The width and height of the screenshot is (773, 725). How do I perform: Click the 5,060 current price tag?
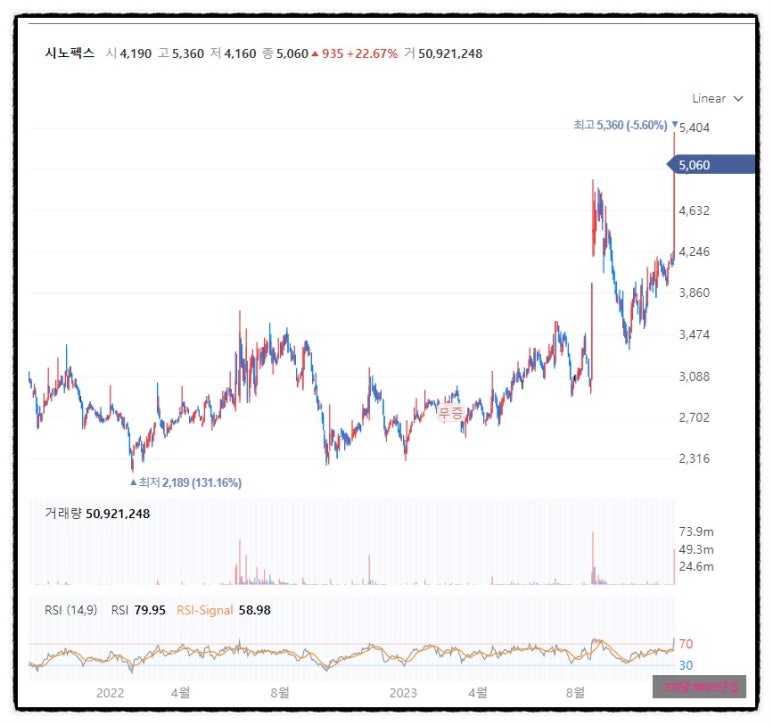click(x=710, y=165)
